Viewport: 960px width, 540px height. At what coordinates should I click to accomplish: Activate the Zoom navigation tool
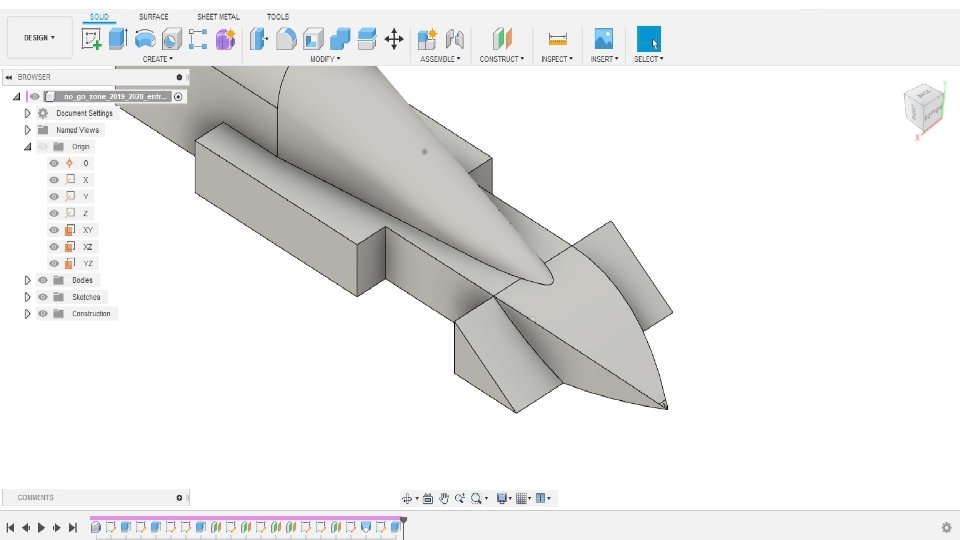(x=460, y=498)
